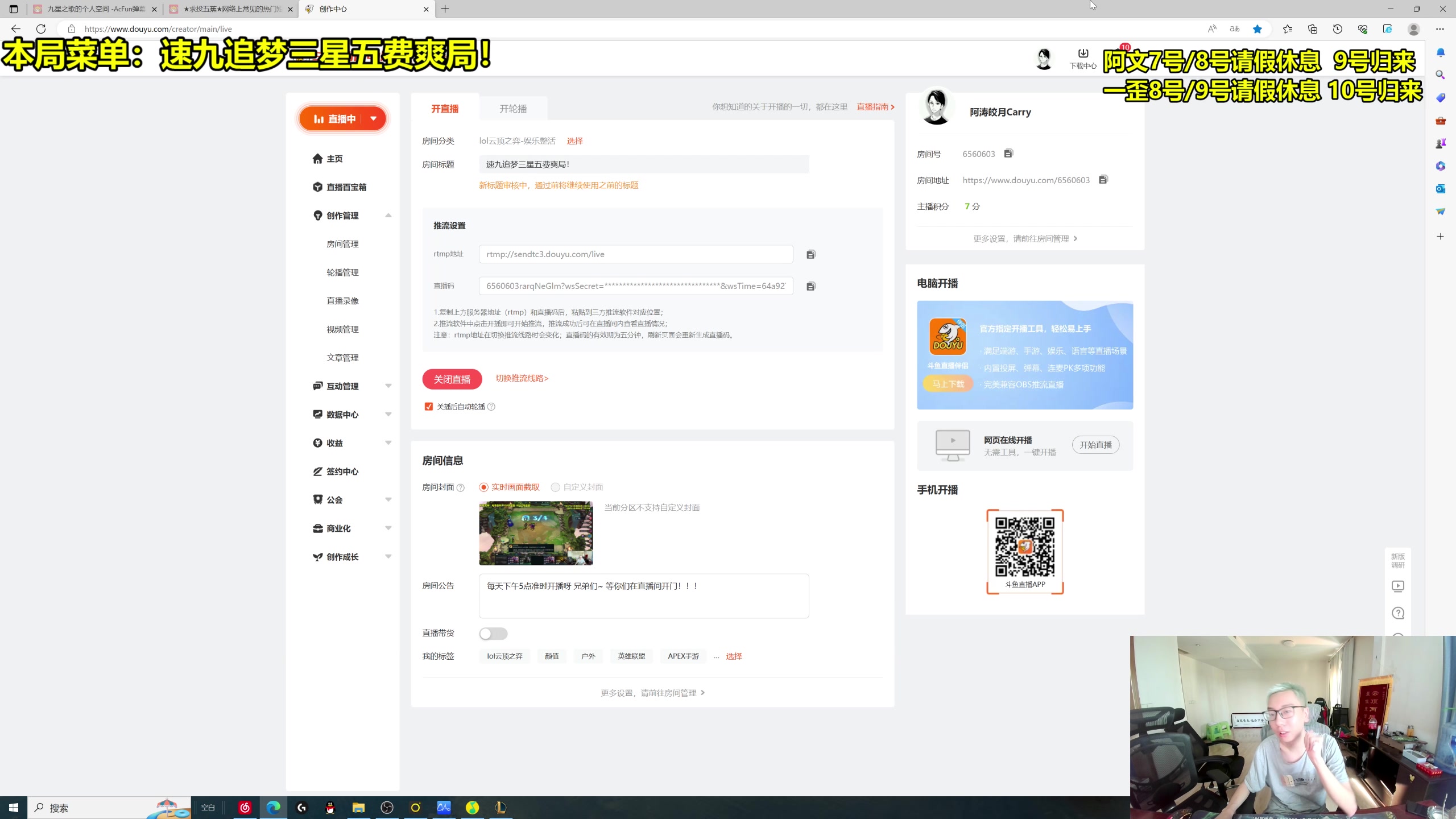Open the 直播中 status dropdown
Screen dimensions: 1456x819
click(374, 119)
